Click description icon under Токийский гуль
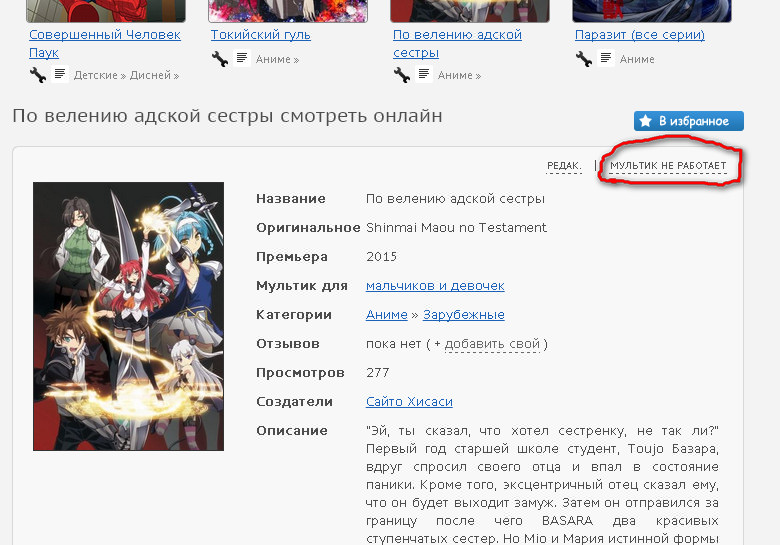Image resolution: width=780 pixels, height=545 pixels. (242, 58)
